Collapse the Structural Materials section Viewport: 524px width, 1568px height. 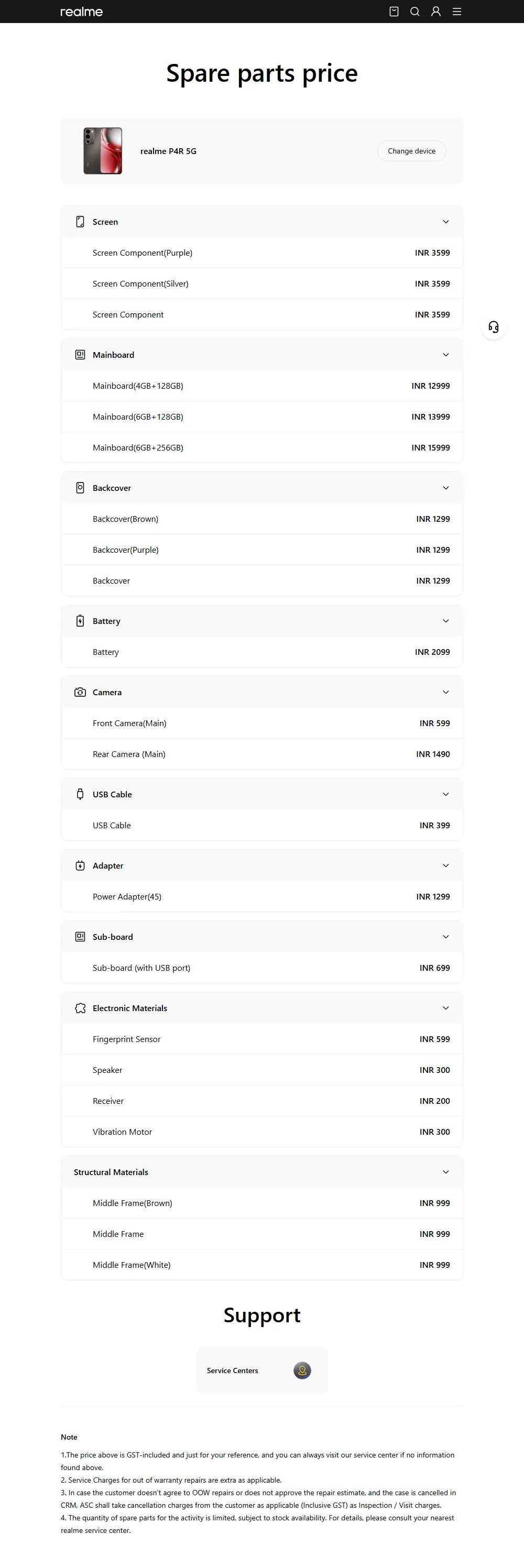tap(261, 1172)
